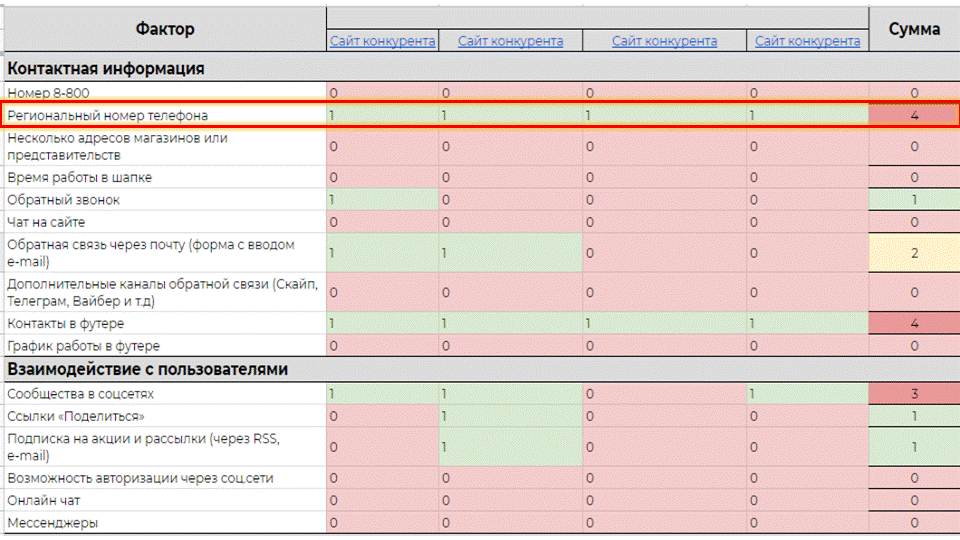Open the second Сайт конкурента link

[x=511, y=41]
